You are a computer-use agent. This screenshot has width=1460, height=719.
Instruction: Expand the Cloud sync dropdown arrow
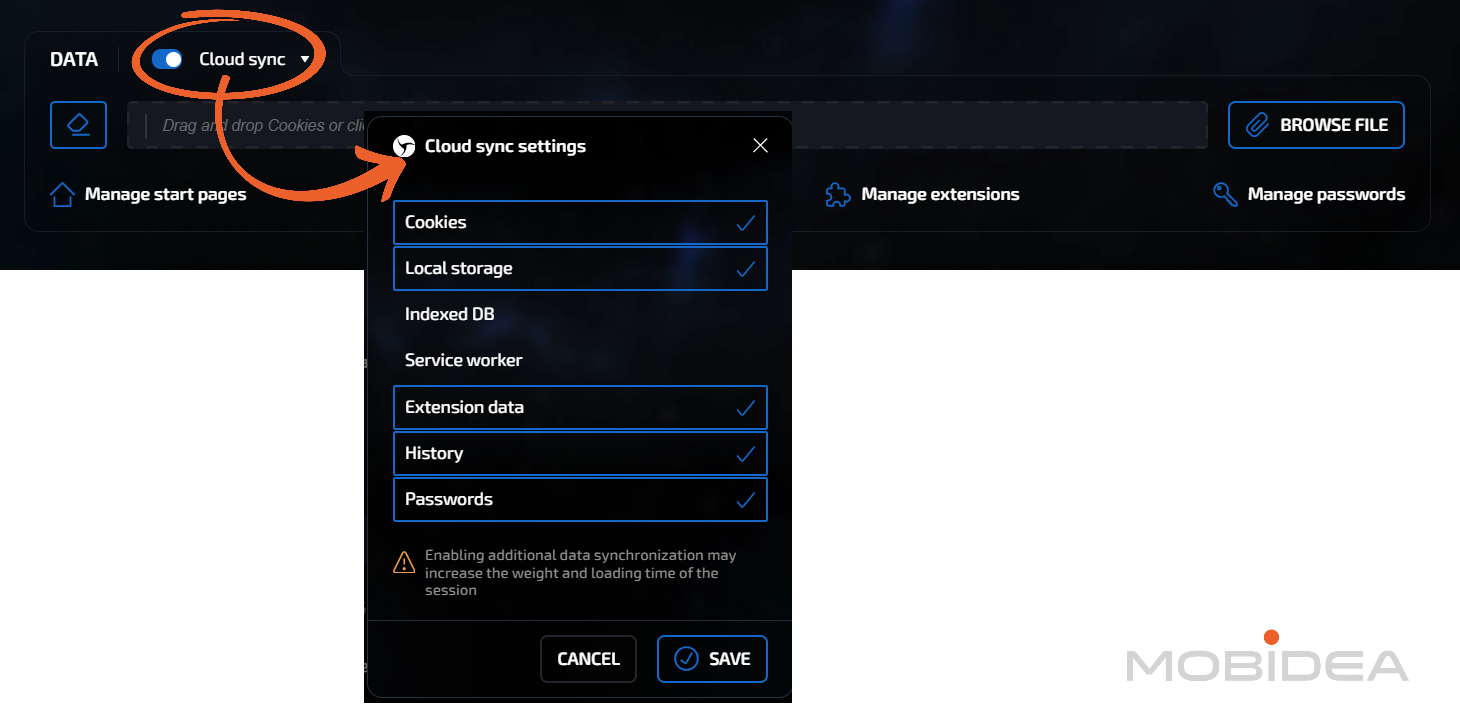[305, 60]
